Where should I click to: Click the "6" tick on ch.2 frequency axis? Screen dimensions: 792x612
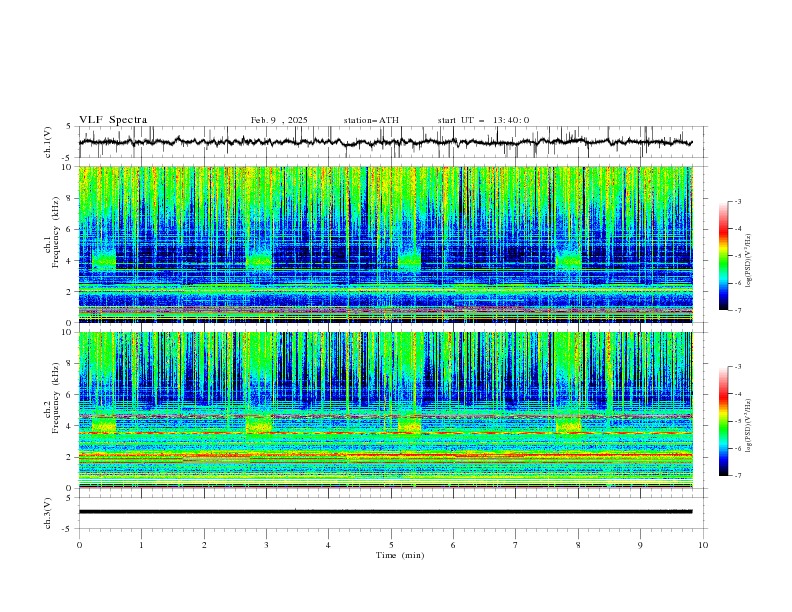70,395
